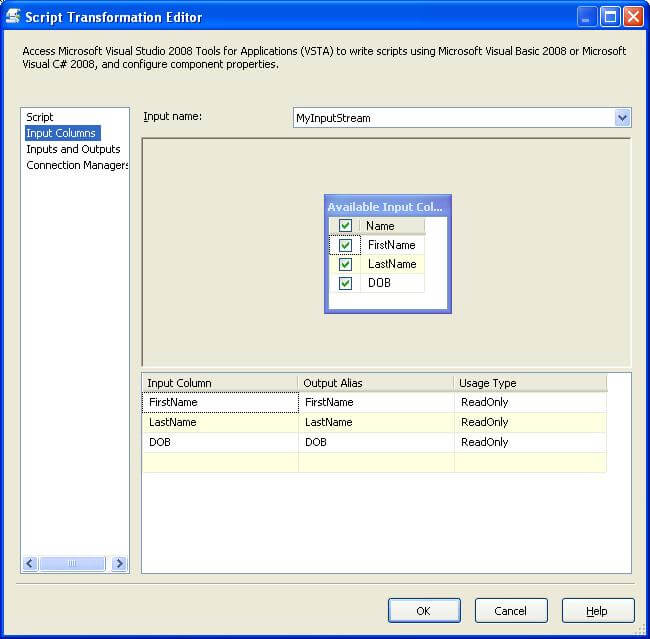This screenshot has height=639, width=650.
Task: Toggle the Name select-all checkbox
Action: [x=345, y=226]
